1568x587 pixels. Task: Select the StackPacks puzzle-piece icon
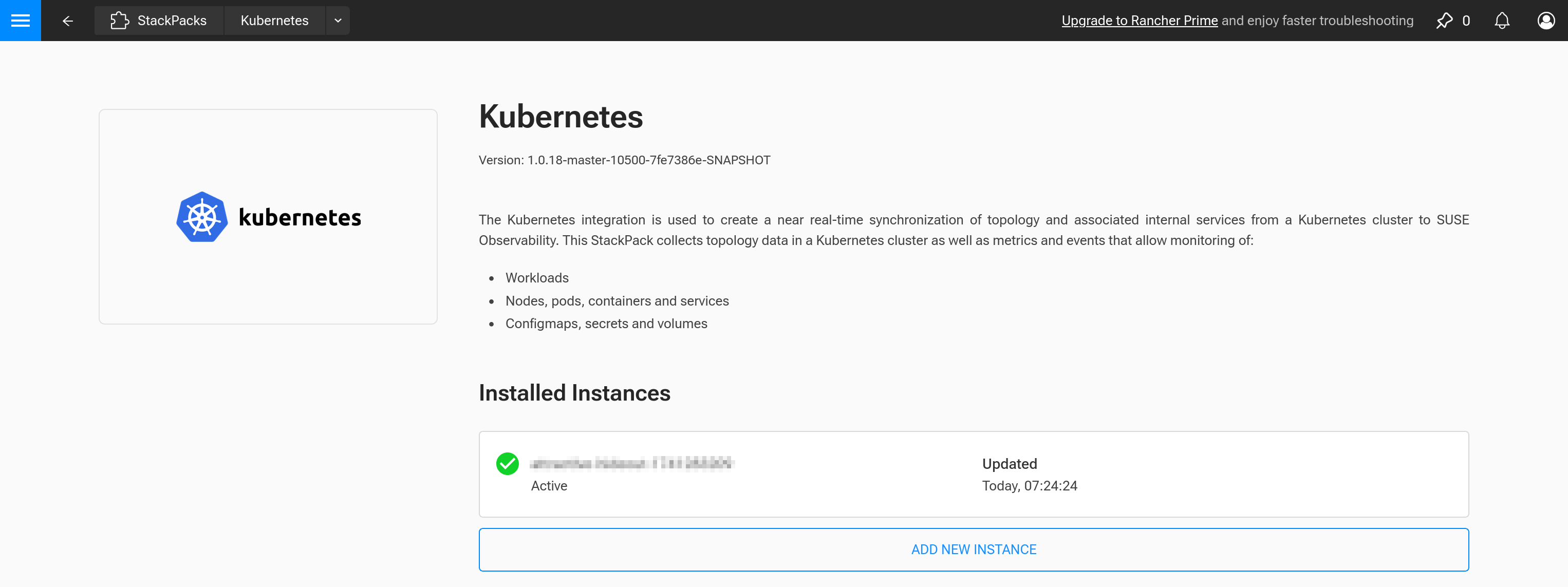click(119, 20)
